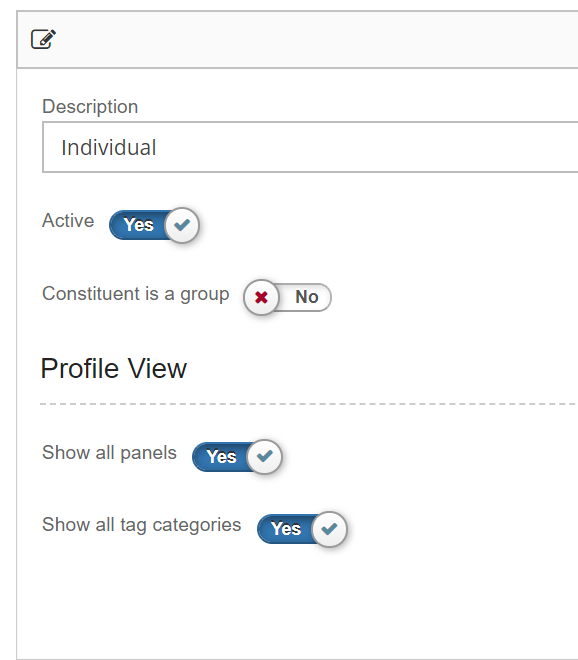The width and height of the screenshot is (578, 660).
Task: Click the No text on group switch
Action: tap(307, 297)
